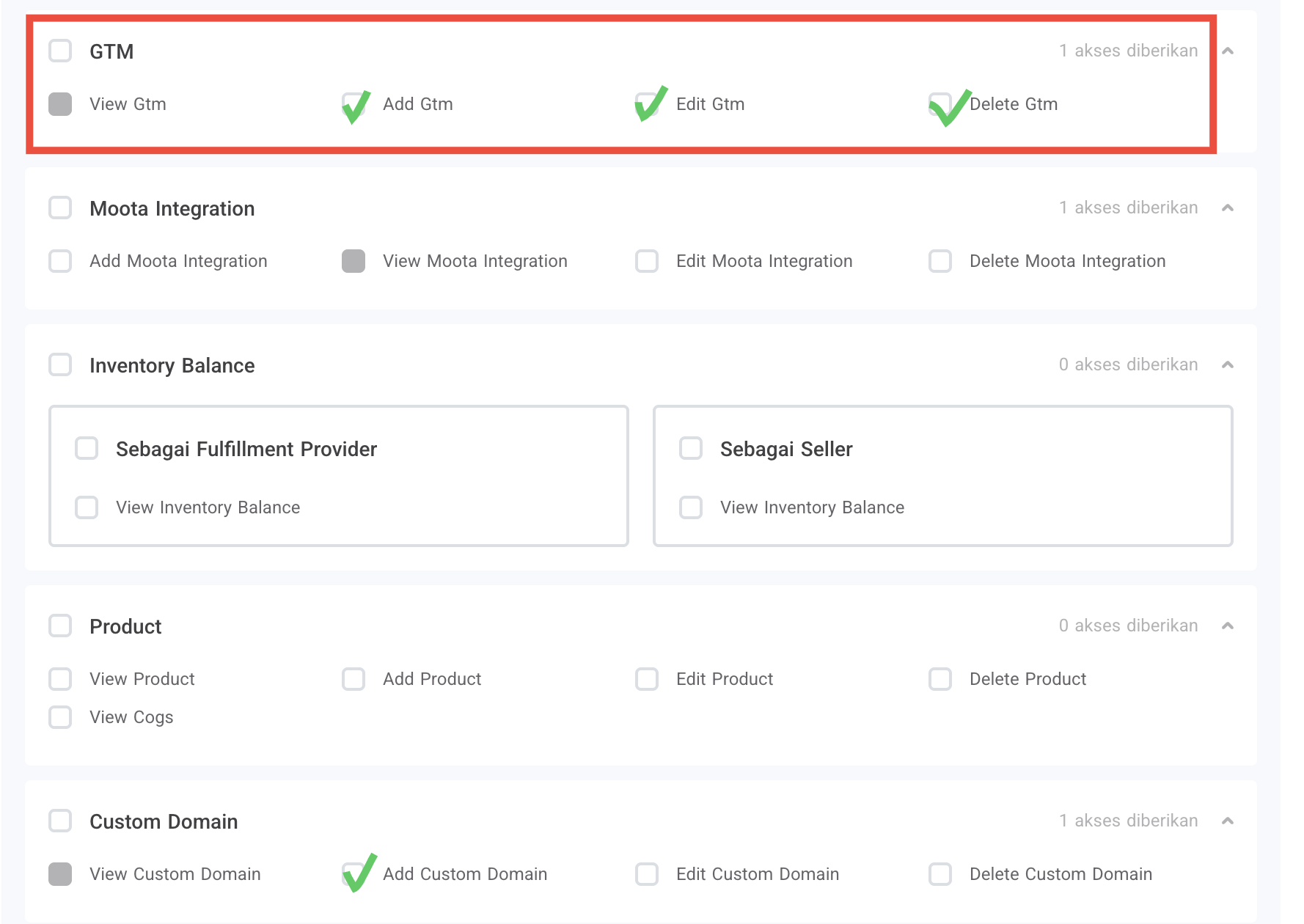Screen dimensions: 1304x924
Task: Collapse the Custom Domain section
Action: coord(1228,821)
